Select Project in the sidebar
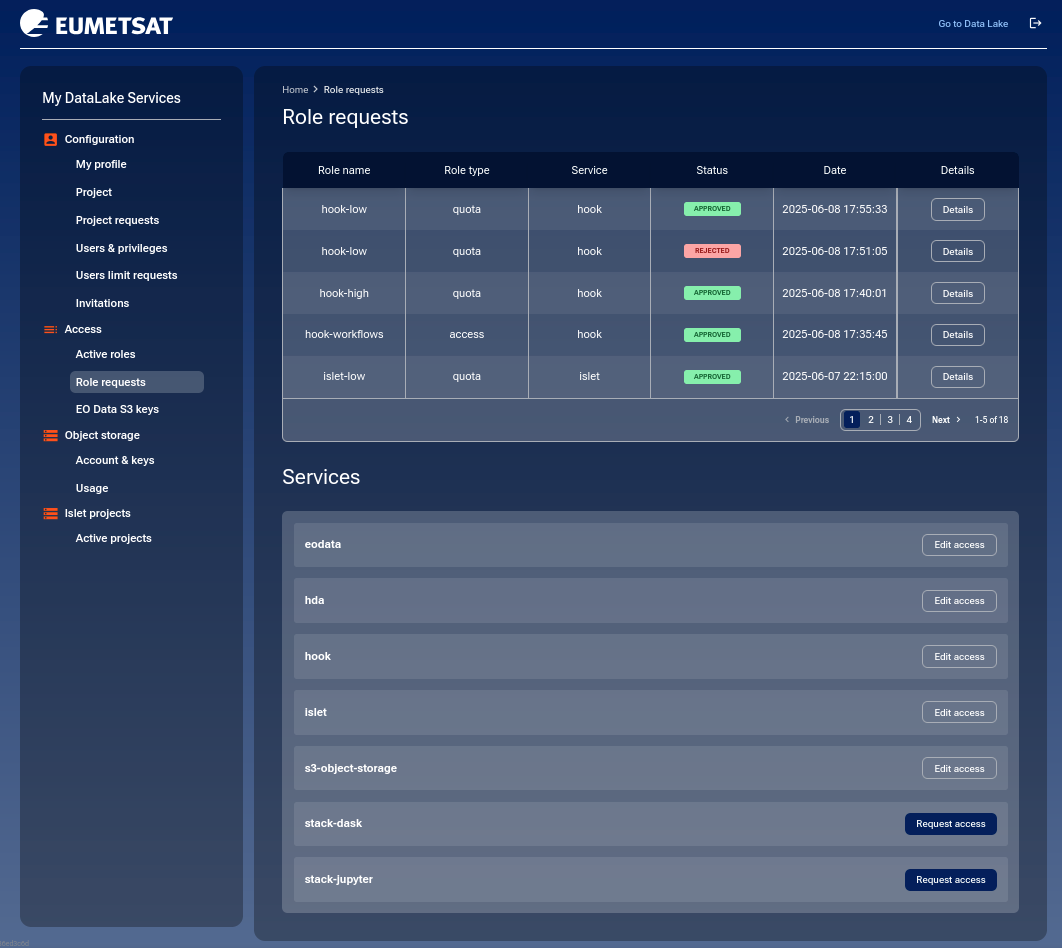 tap(93, 192)
